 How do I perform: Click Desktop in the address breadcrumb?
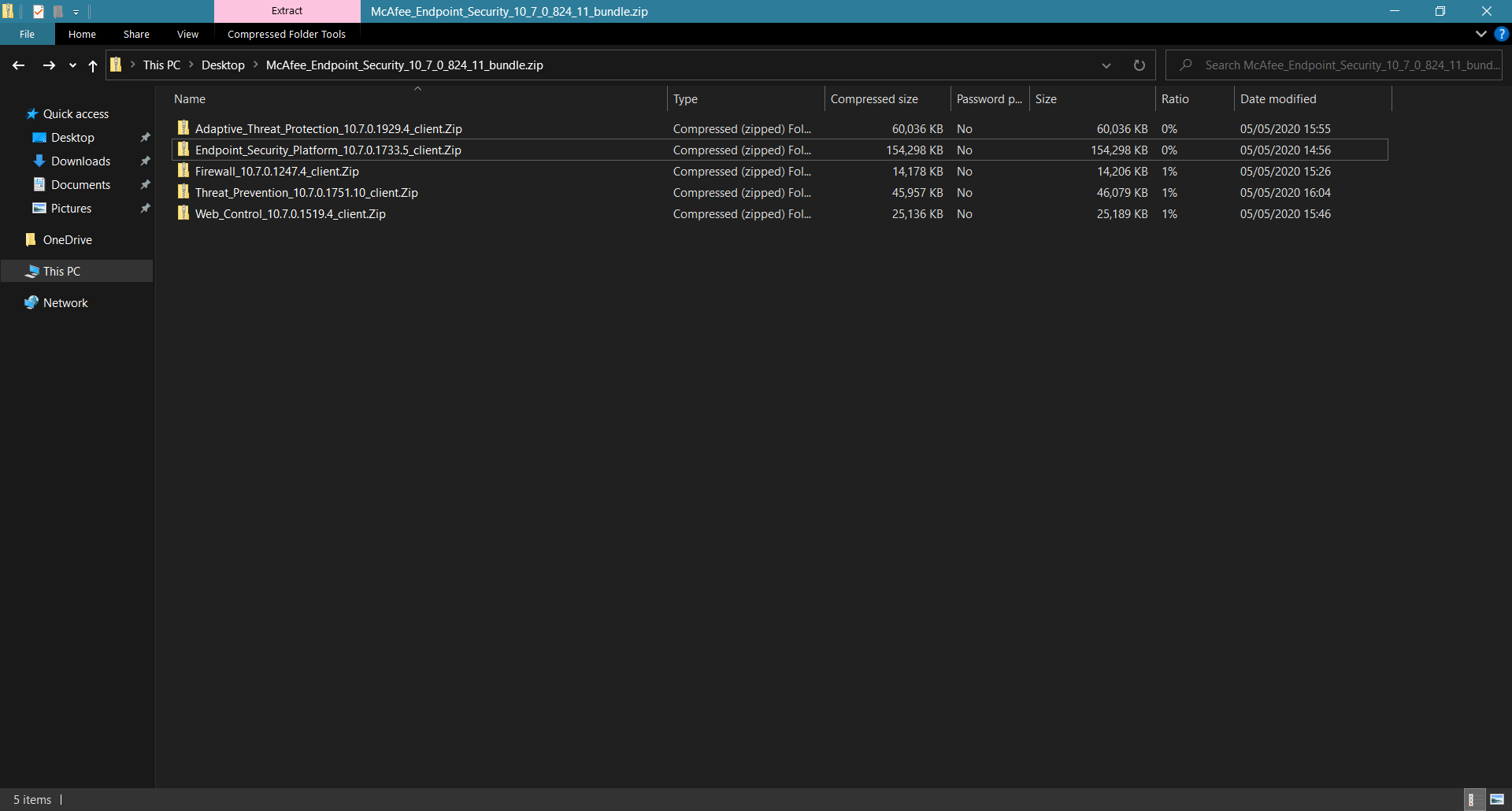(223, 65)
